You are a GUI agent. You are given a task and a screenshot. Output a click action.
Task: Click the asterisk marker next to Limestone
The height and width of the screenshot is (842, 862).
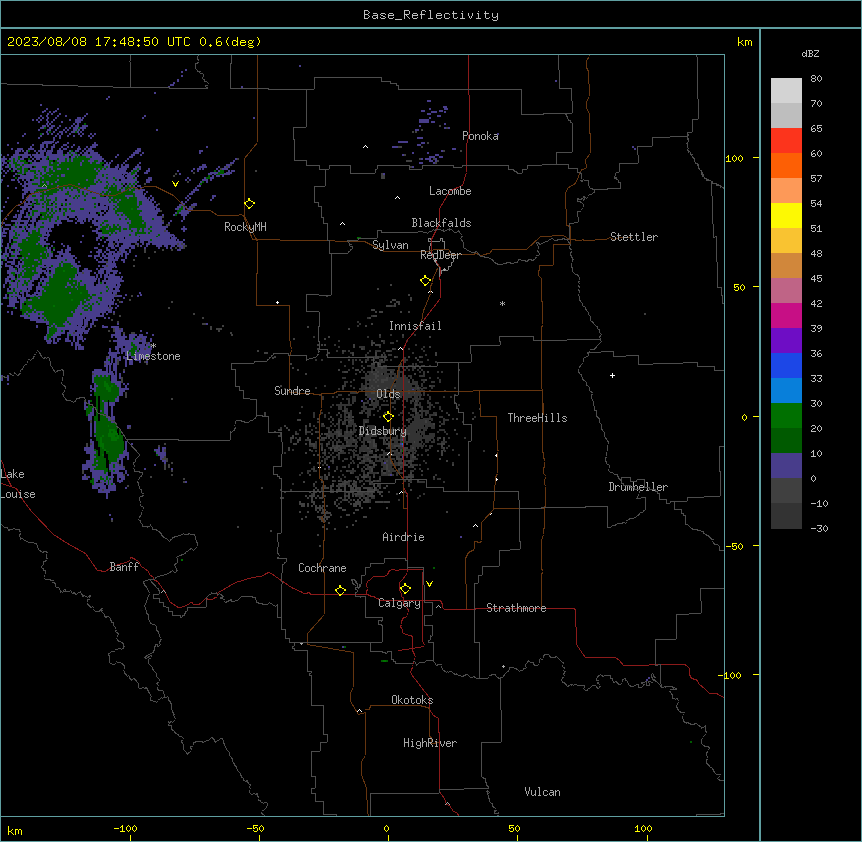[153, 346]
